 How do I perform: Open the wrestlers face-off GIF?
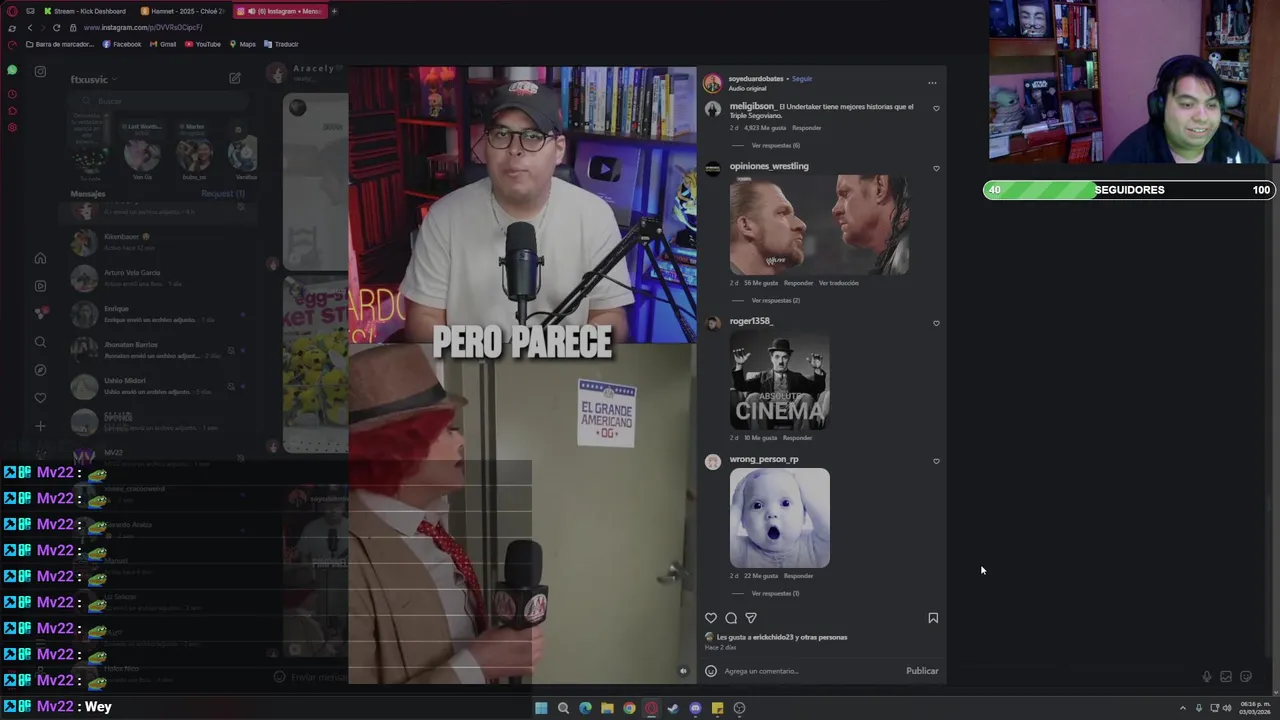819,225
